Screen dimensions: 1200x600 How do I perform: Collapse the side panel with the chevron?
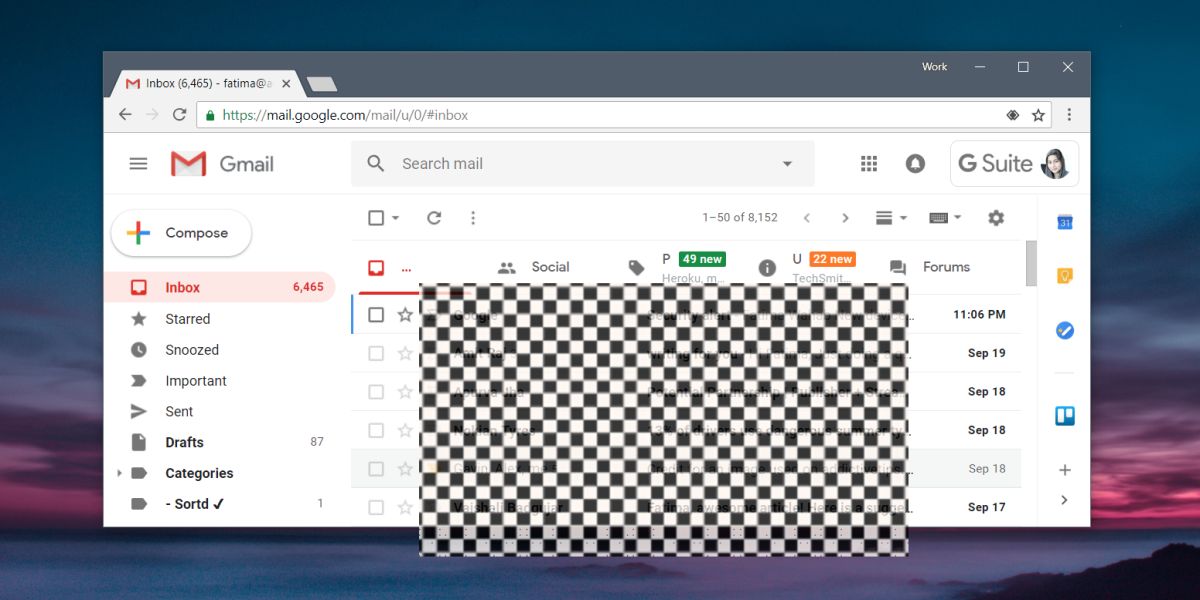1064,500
